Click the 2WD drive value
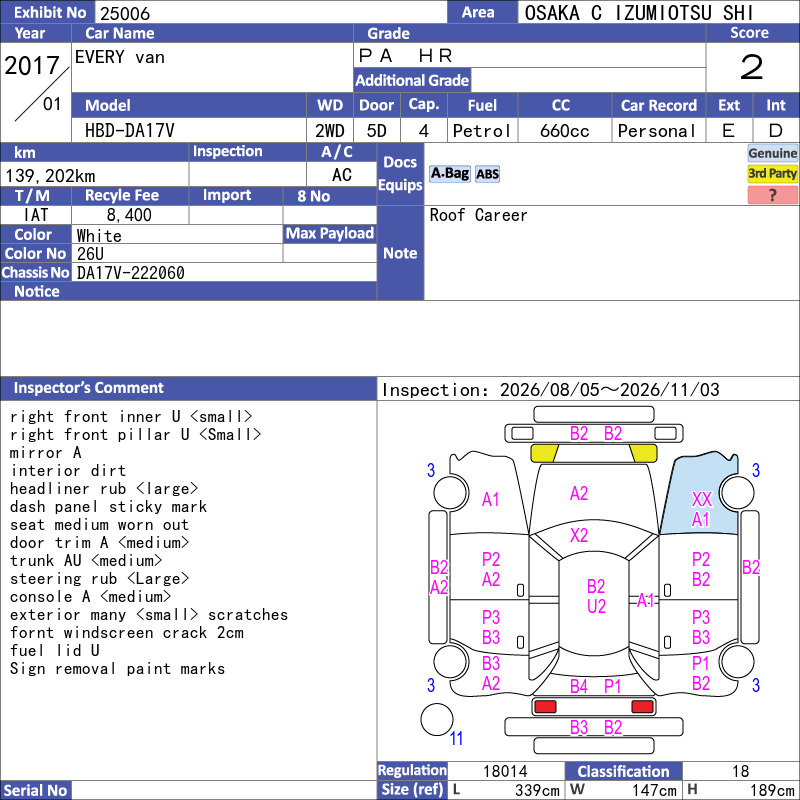The width and height of the screenshot is (800, 800). pyautogui.click(x=329, y=131)
